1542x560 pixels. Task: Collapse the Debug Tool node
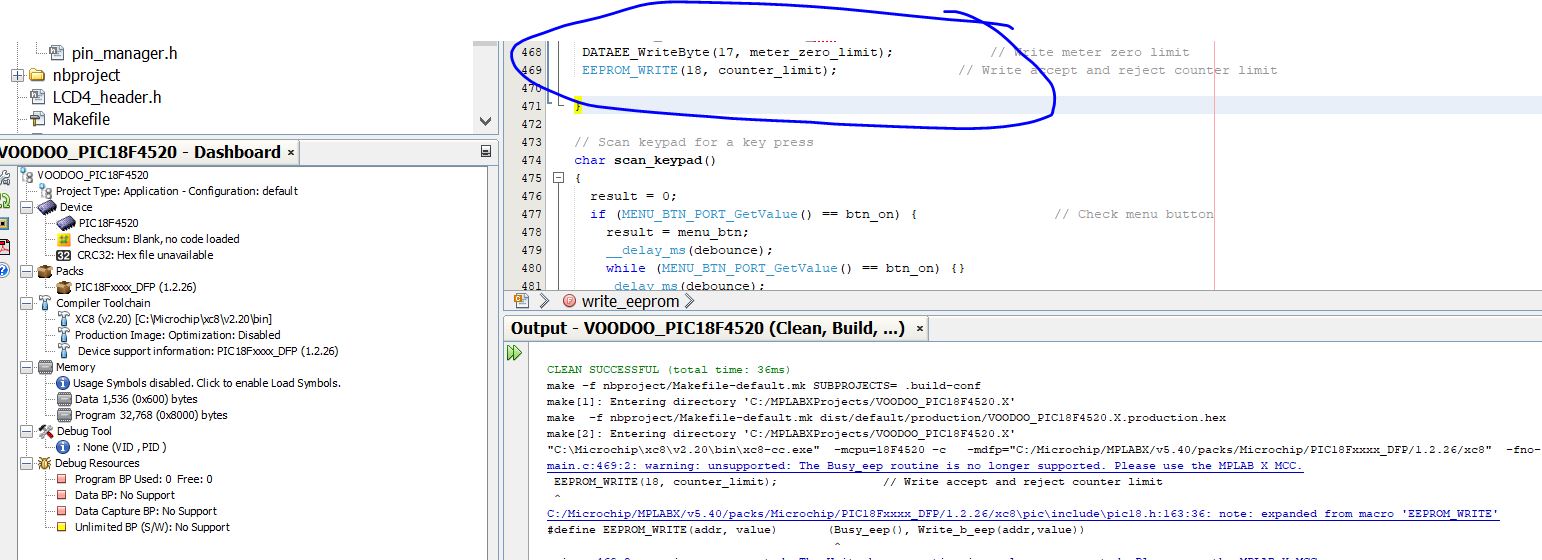click(26, 431)
